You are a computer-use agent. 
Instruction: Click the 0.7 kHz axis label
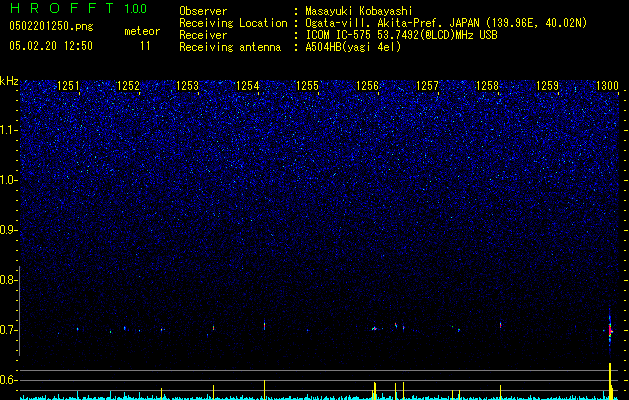point(8,330)
